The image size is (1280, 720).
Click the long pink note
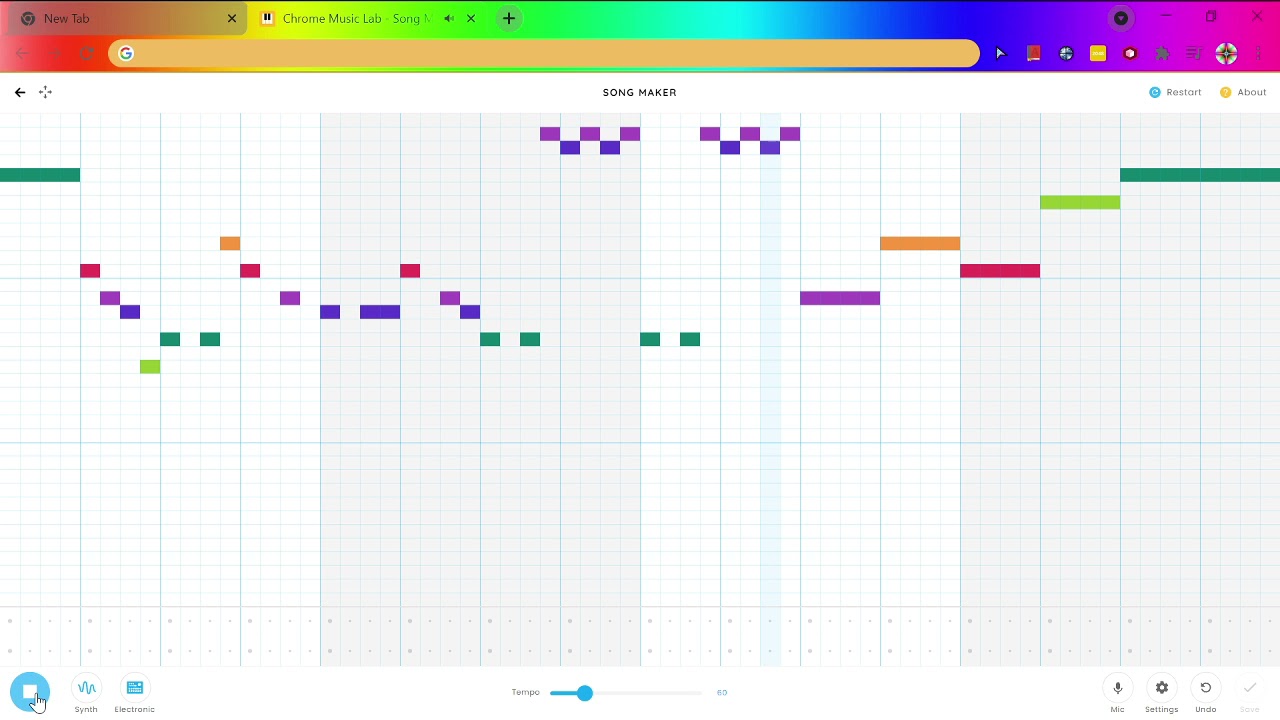pos(1000,271)
